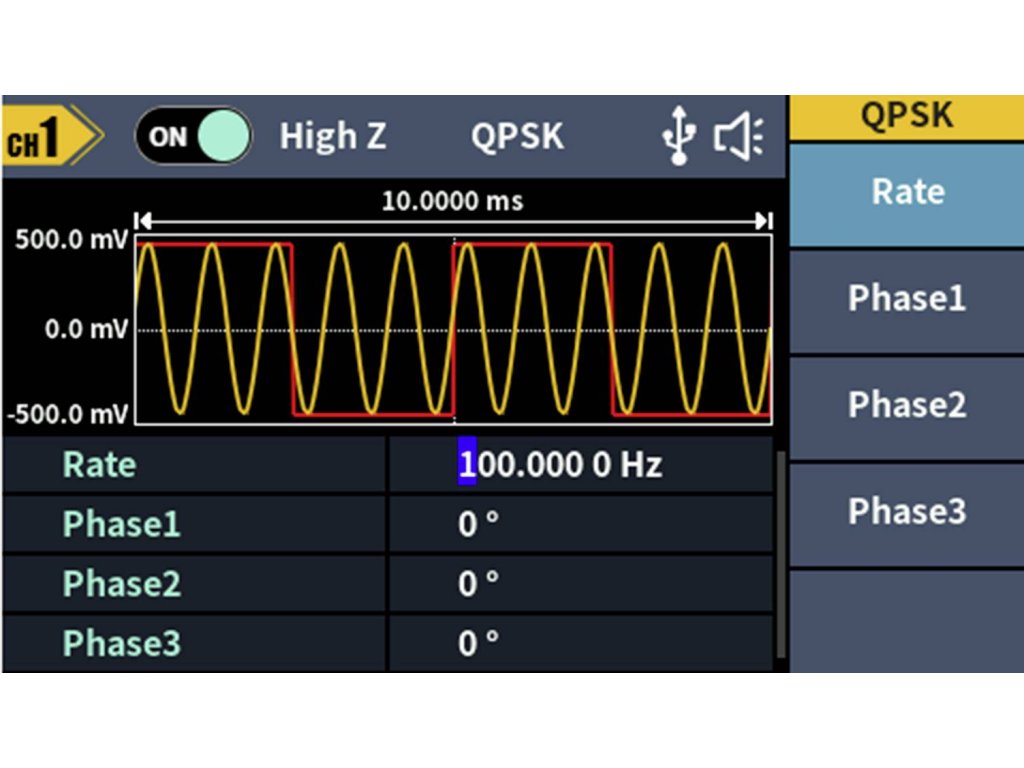Click the QPSK side menu title
Screen dimensions: 1024x768
pos(907,116)
